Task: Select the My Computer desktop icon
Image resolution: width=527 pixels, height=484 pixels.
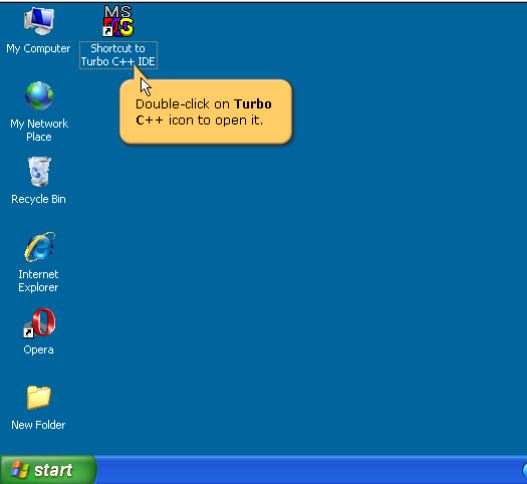Action: point(39,21)
